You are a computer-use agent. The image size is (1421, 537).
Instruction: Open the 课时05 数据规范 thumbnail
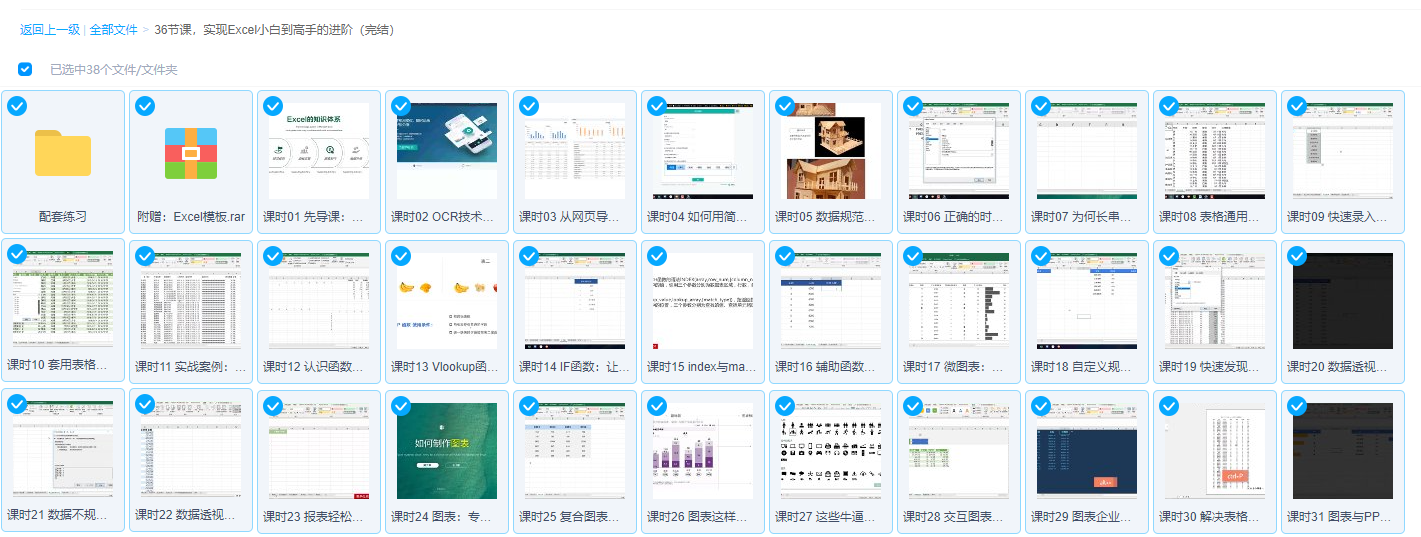pyautogui.click(x=831, y=152)
